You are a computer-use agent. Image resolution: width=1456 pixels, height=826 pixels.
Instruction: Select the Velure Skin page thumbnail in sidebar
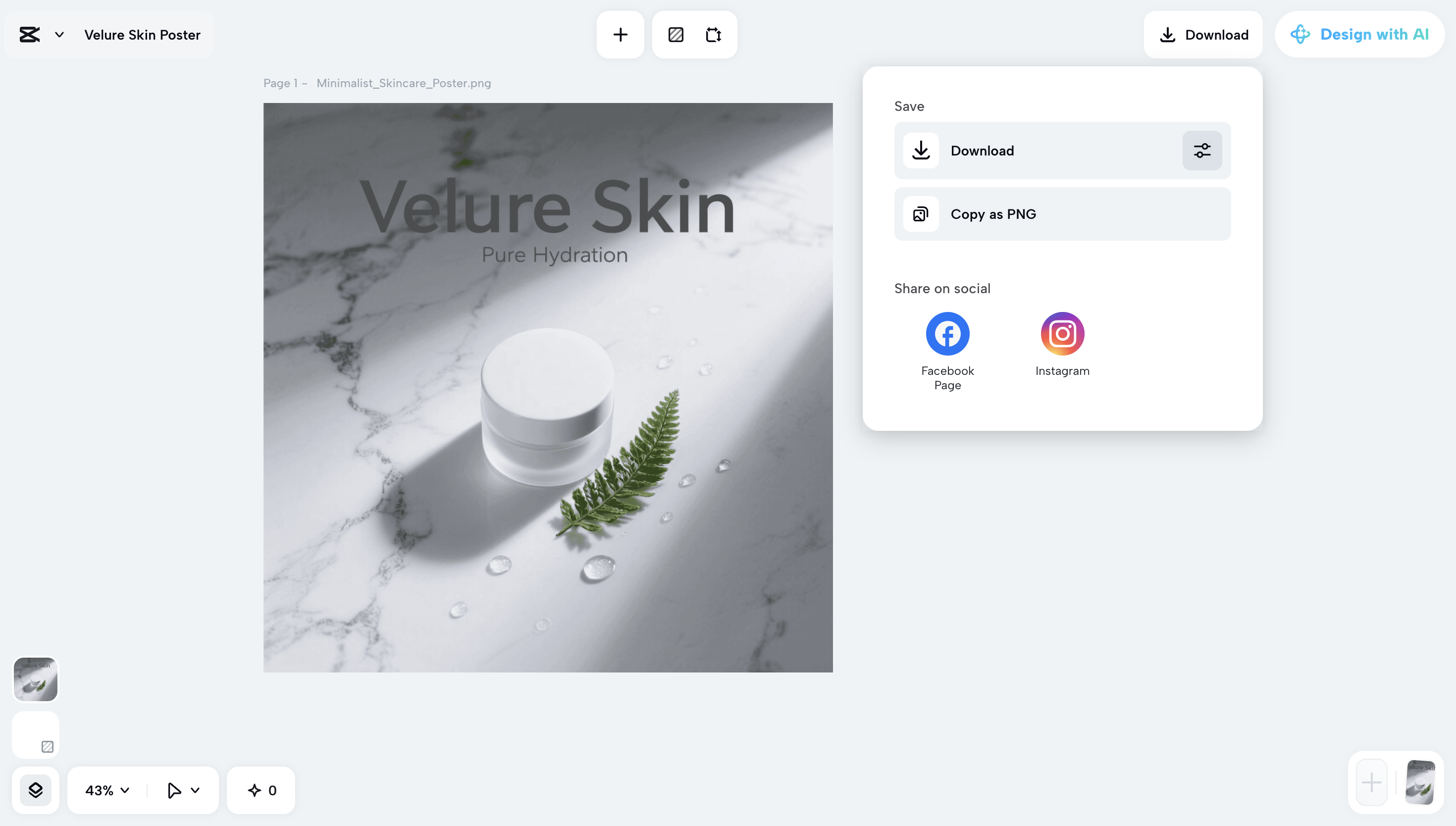tap(36, 678)
